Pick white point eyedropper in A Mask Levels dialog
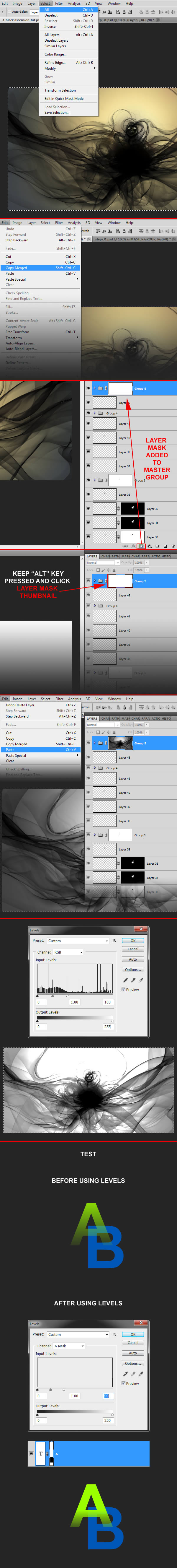Screen dimensions: 177x1568 pos(141,1374)
